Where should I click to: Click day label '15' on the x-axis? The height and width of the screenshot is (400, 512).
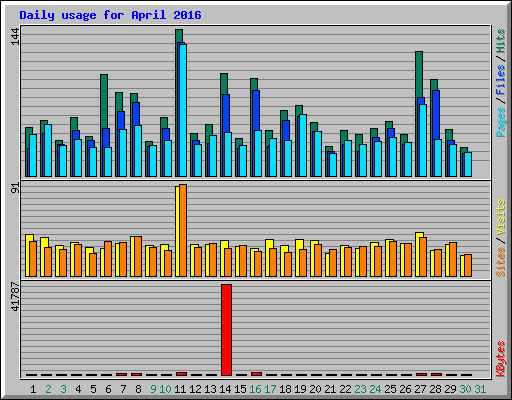pos(240,389)
